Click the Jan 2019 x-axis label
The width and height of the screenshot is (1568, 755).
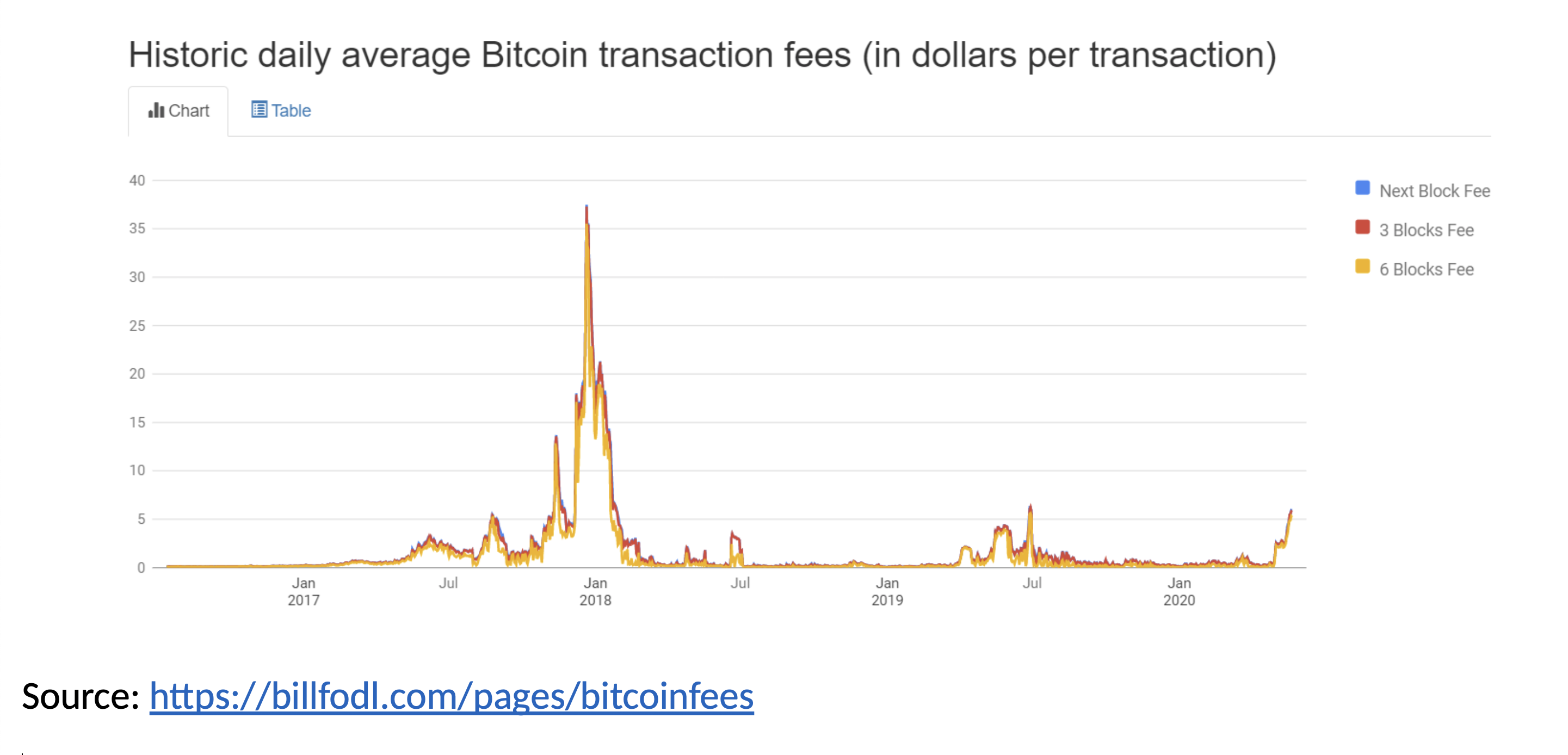click(x=887, y=591)
